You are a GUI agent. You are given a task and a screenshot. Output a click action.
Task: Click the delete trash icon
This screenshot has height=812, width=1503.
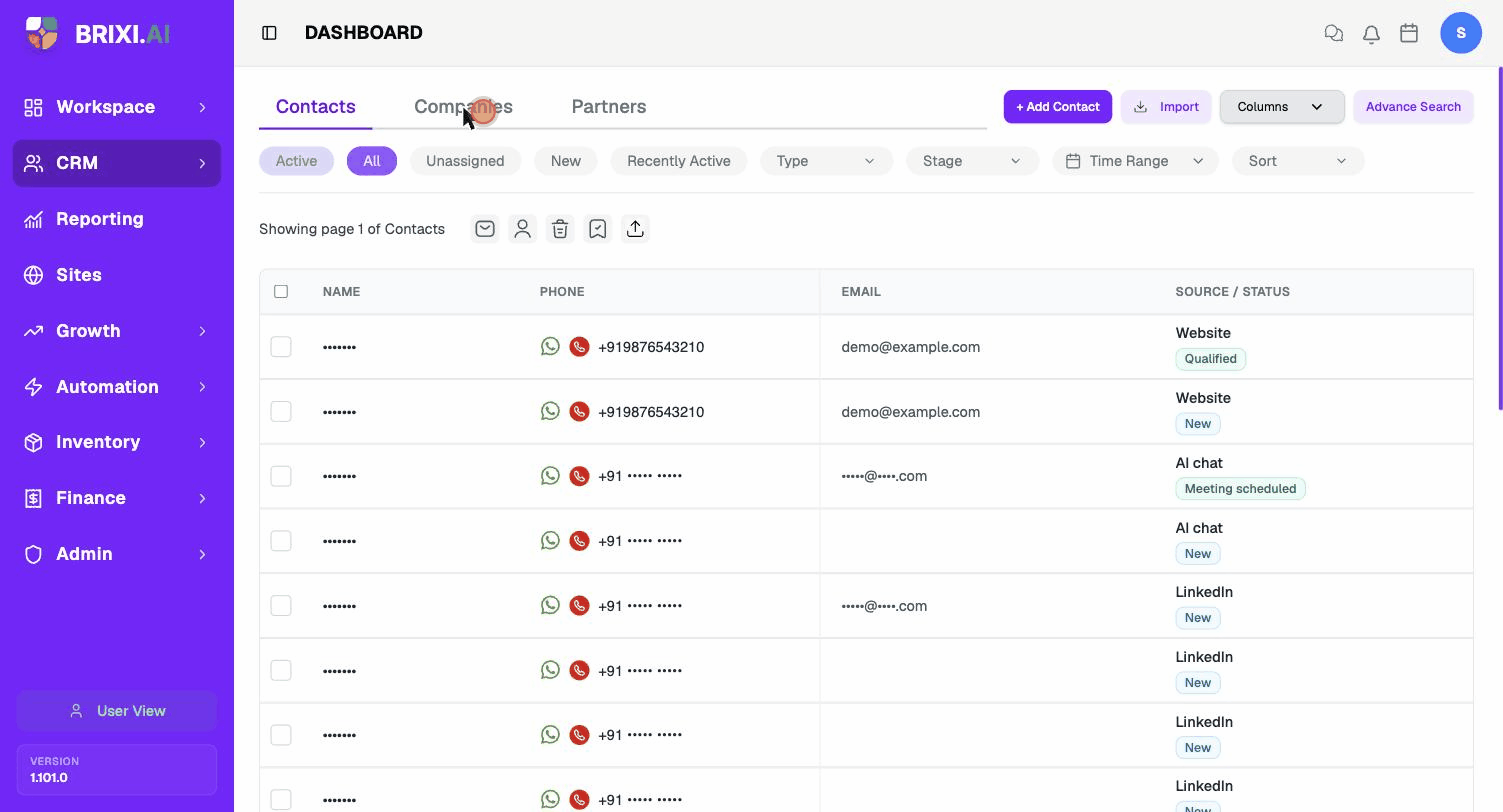560,229
